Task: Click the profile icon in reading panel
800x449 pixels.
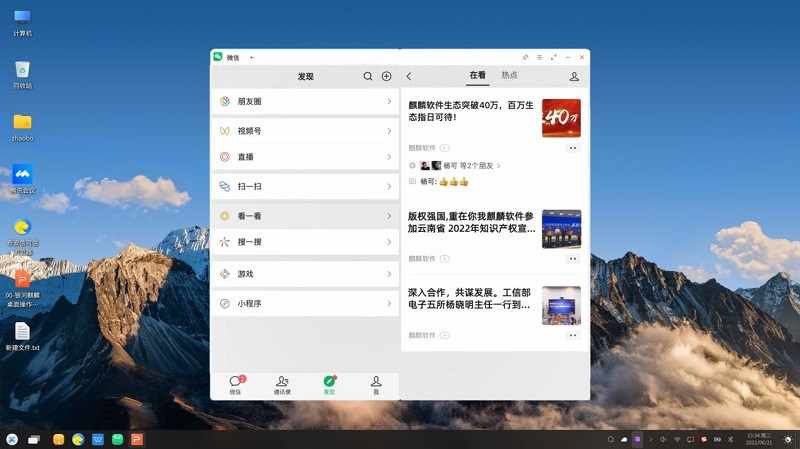Action: (574, 76)
